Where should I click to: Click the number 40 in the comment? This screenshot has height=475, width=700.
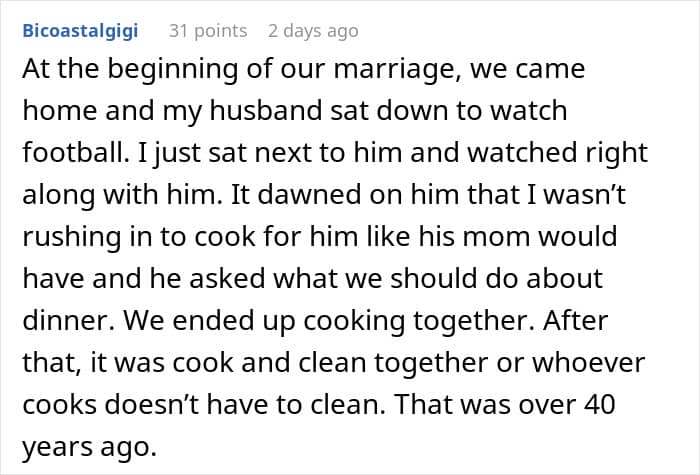point(600,404)
